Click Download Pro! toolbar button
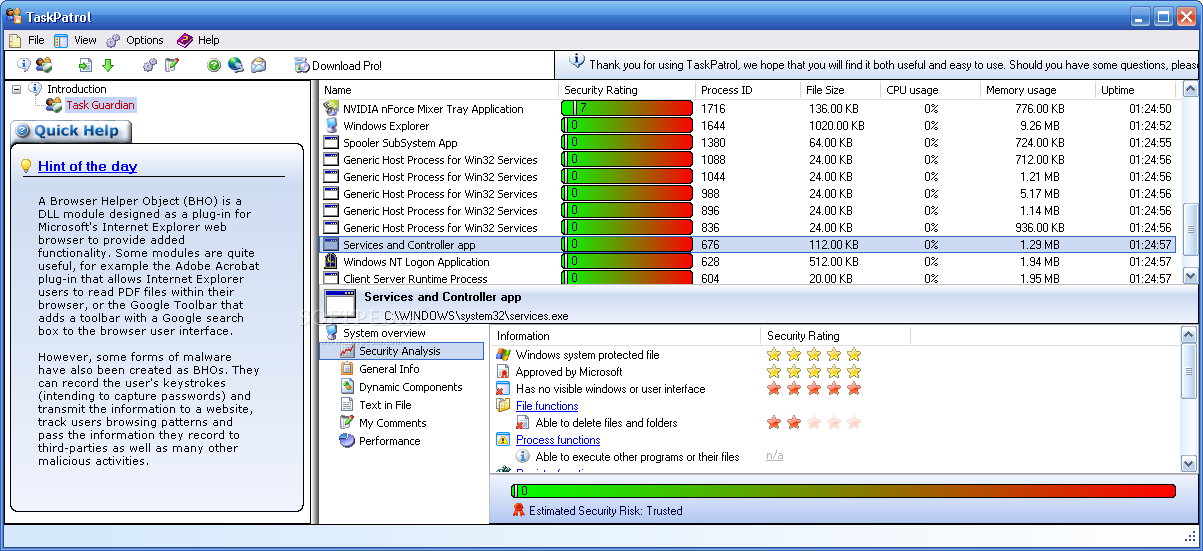Screen dimensions: 1203x551 pos(338,66)
